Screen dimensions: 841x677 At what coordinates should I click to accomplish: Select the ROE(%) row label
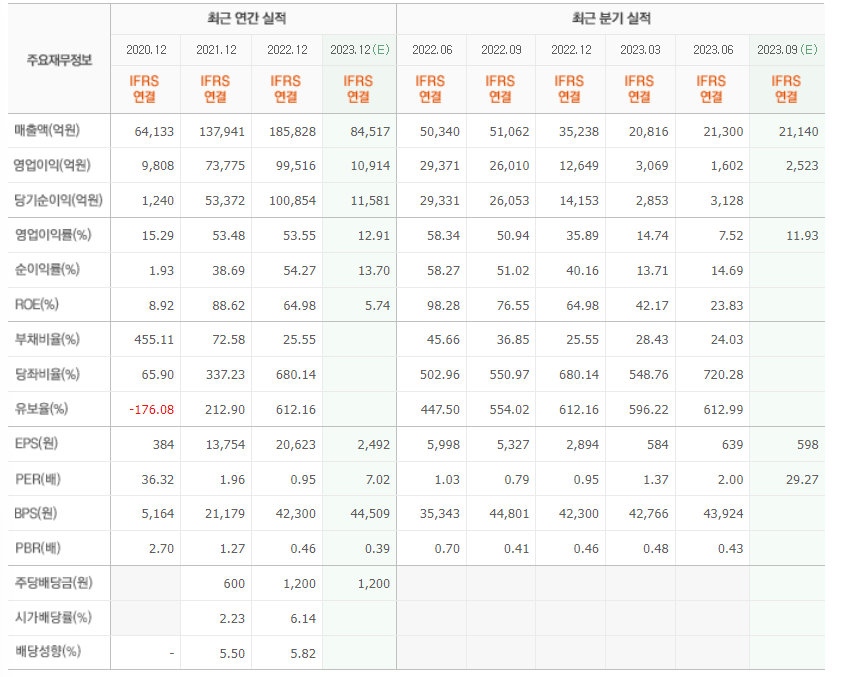[36, 305]
